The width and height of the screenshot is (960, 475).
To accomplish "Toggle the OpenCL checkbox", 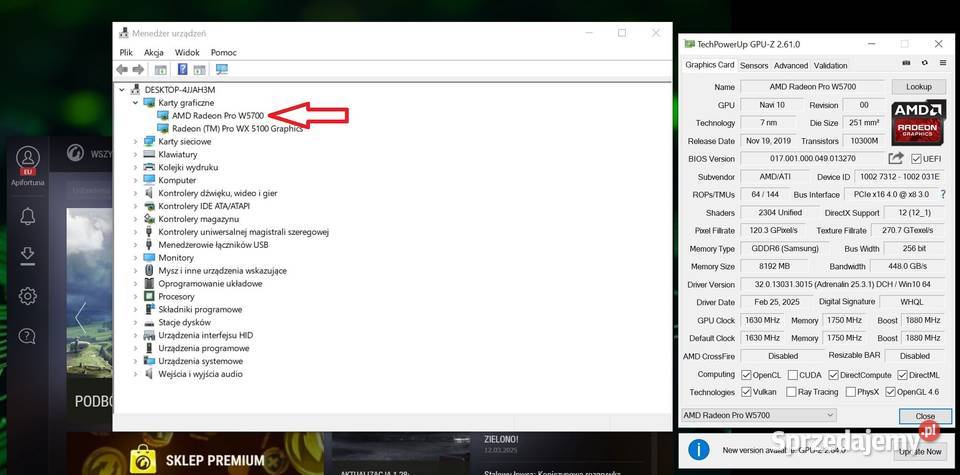I will point(746,375).
